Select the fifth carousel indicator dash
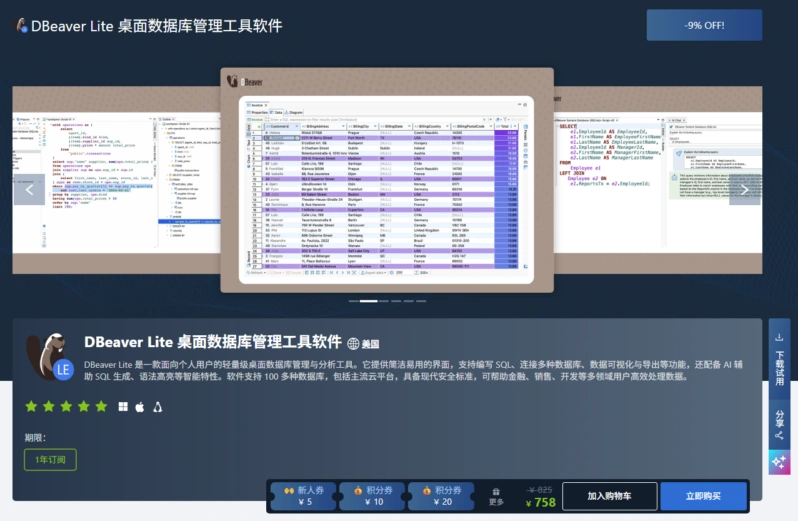The width and height of the screenshot is (798, 521). coord(409,301)
